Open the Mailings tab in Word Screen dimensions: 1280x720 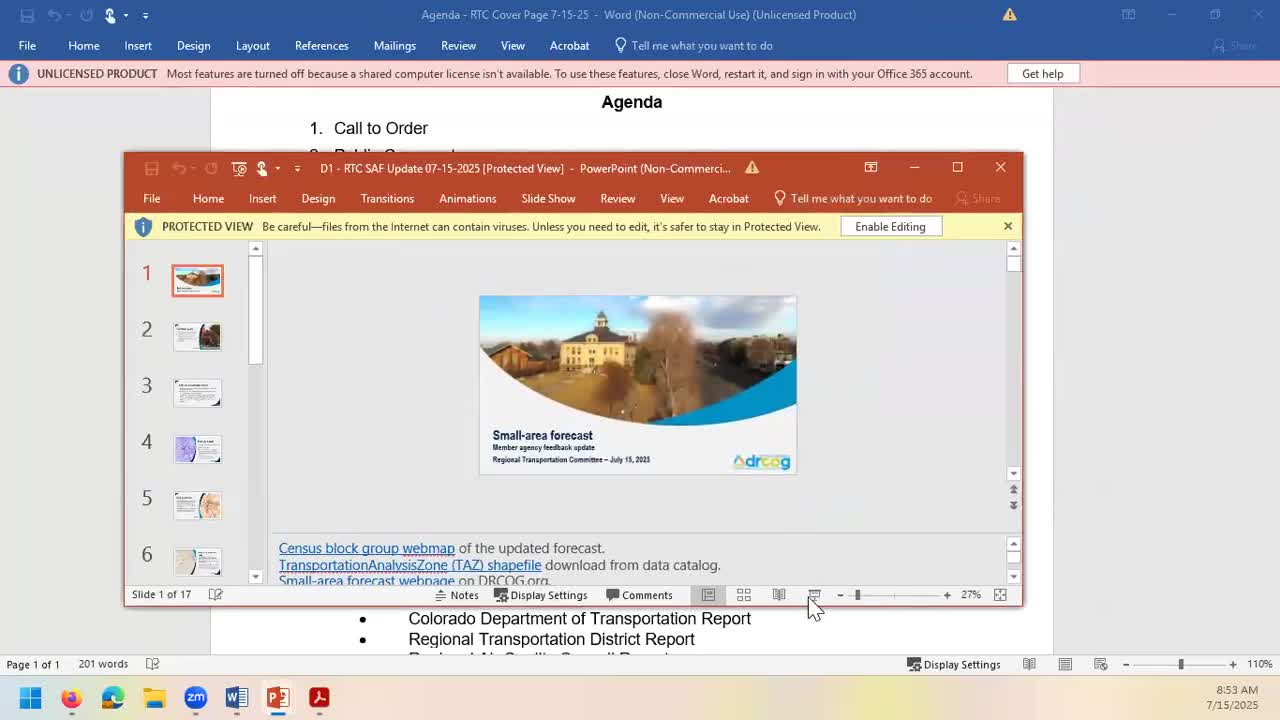394,45
